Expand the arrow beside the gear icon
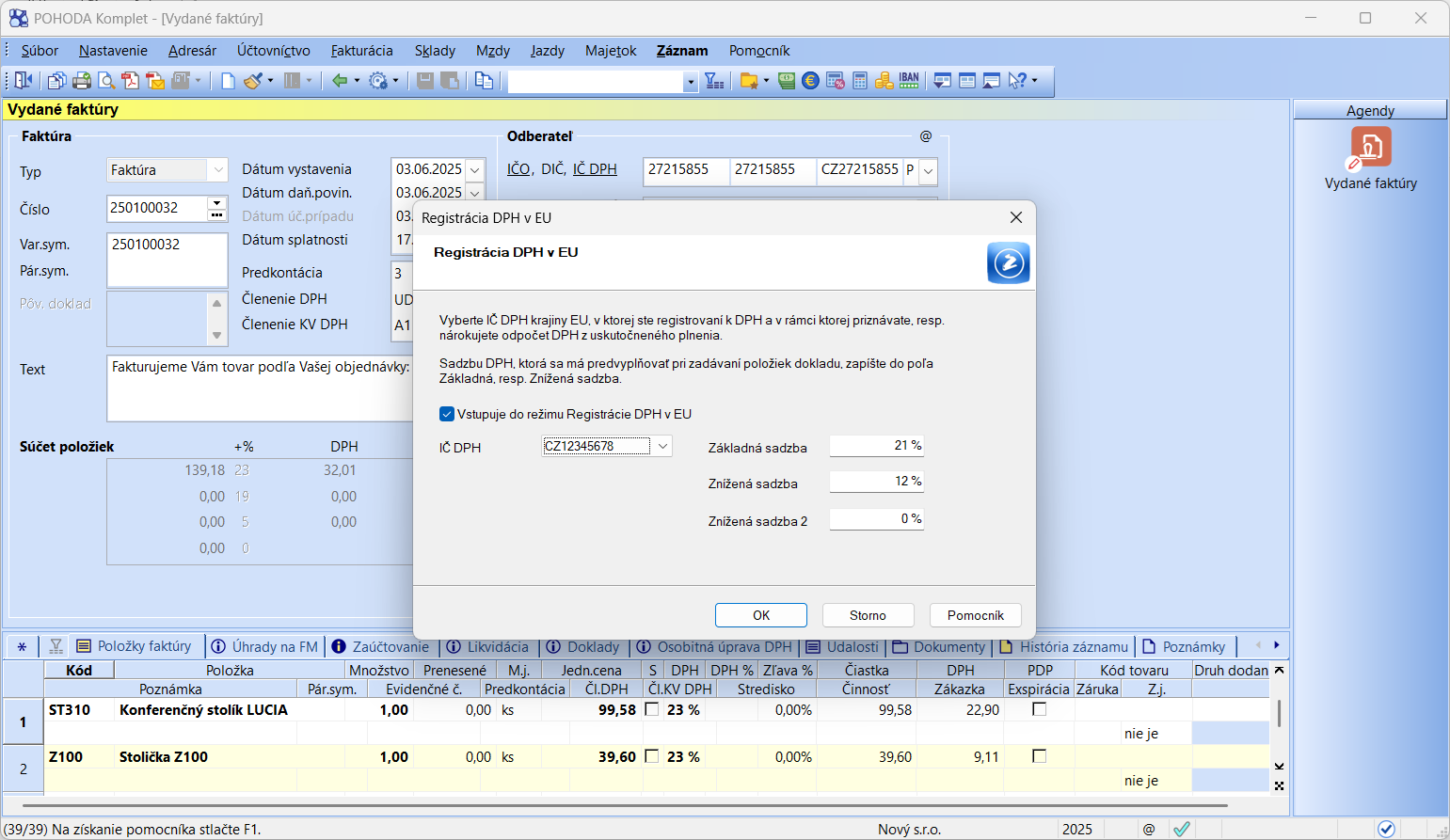The image size is (1450, 840). click(395, 81)
